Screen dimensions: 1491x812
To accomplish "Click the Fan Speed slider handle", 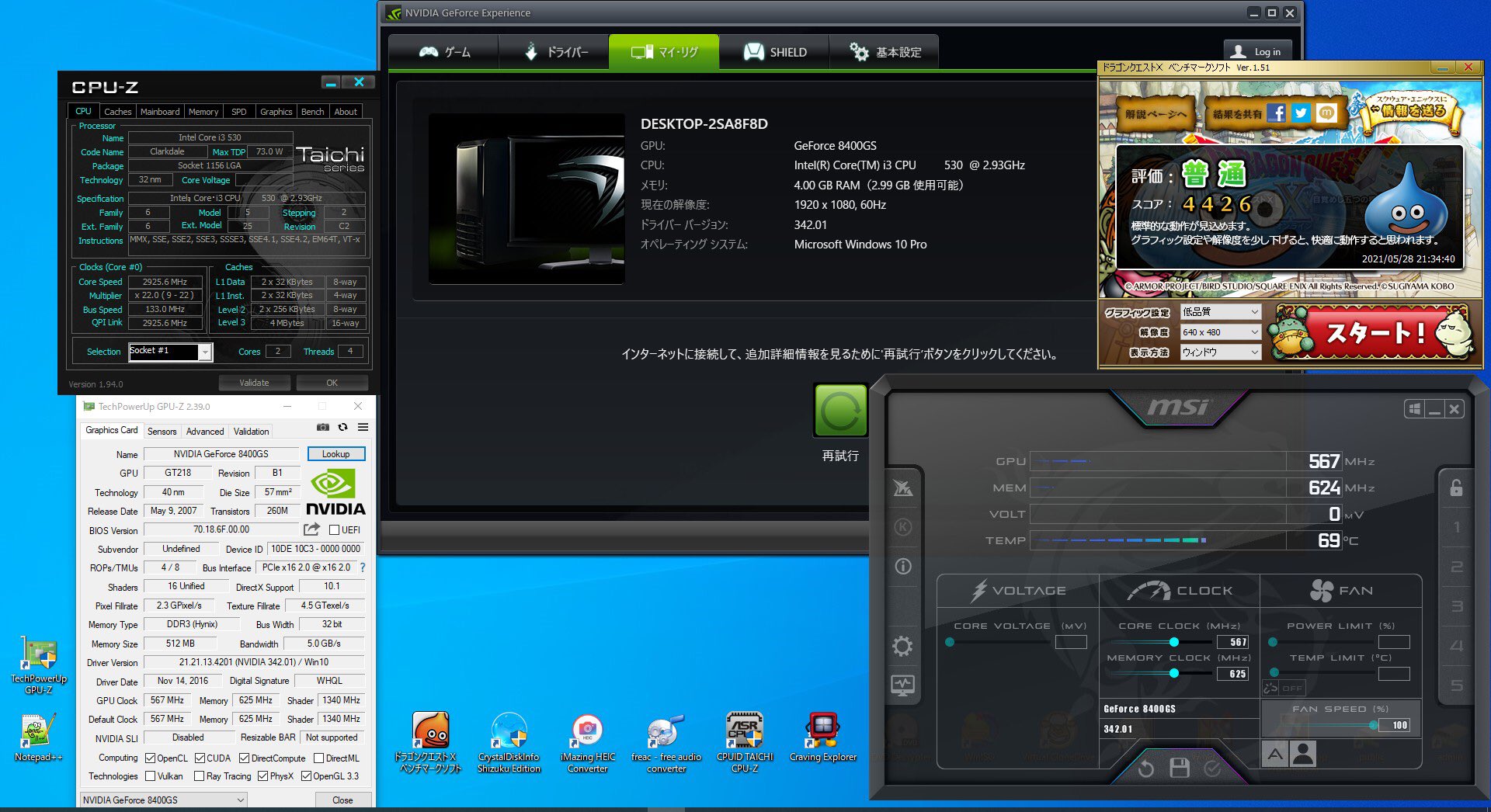I will click(x=1374, y=725).
